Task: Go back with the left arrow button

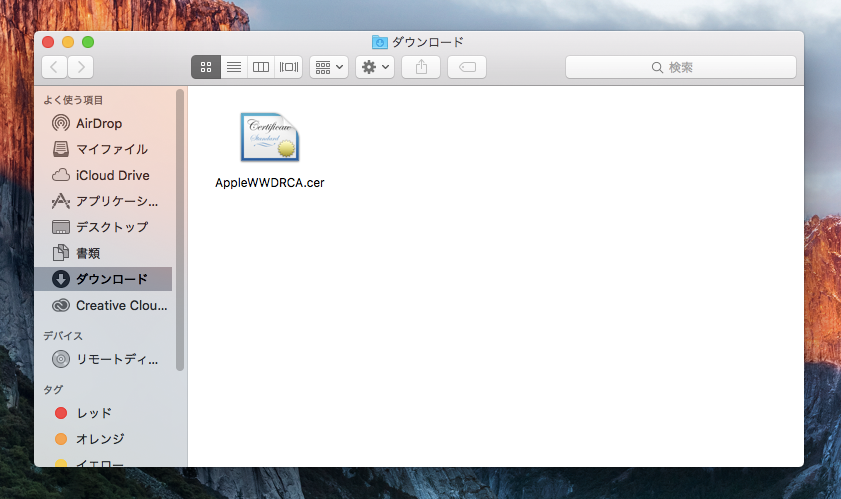Action: coord(54,67)
